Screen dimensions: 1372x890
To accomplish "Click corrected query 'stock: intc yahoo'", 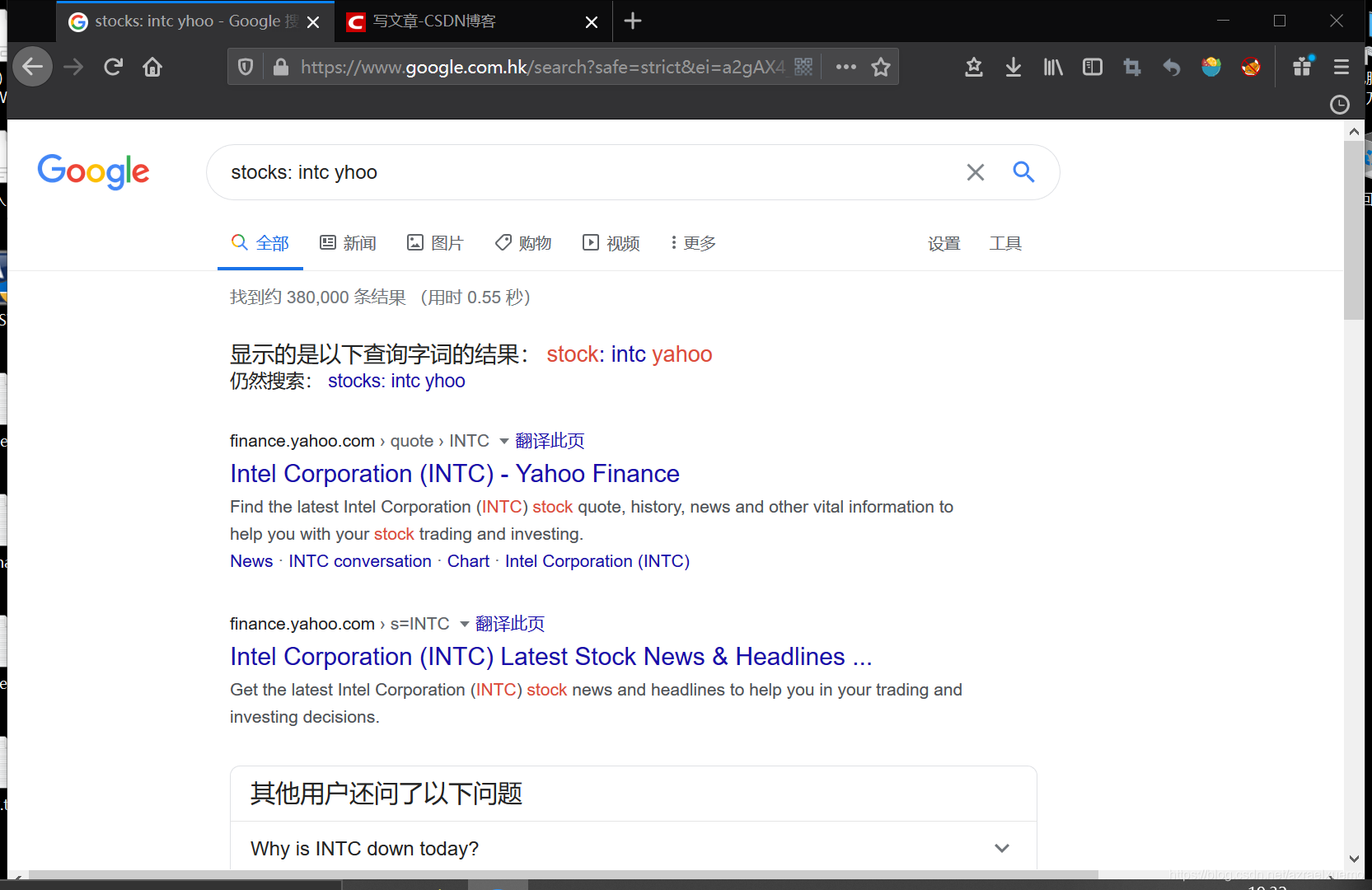I will click(630, 354).
